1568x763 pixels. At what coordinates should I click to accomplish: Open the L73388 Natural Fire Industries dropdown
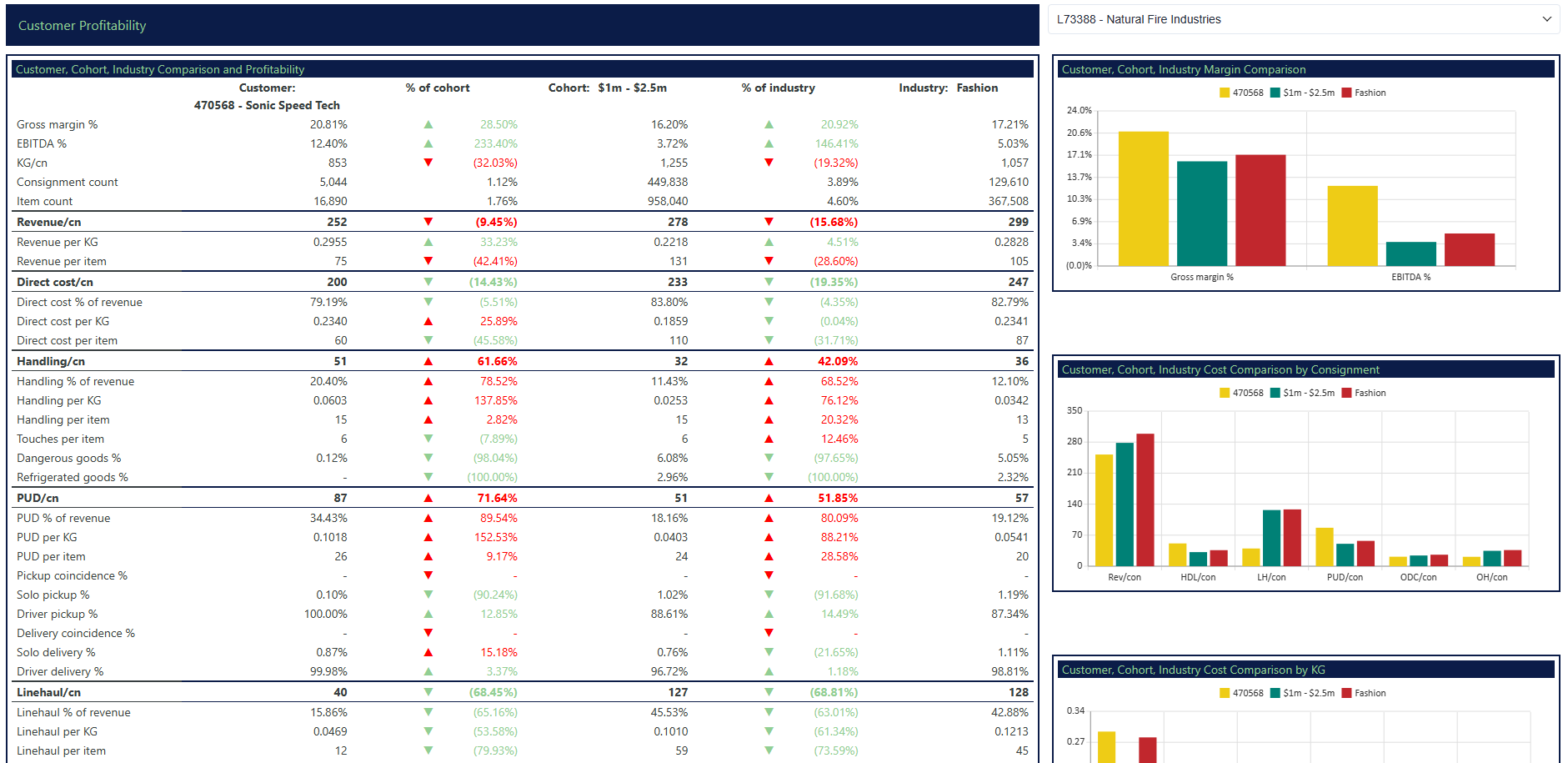pos(1303,19)
